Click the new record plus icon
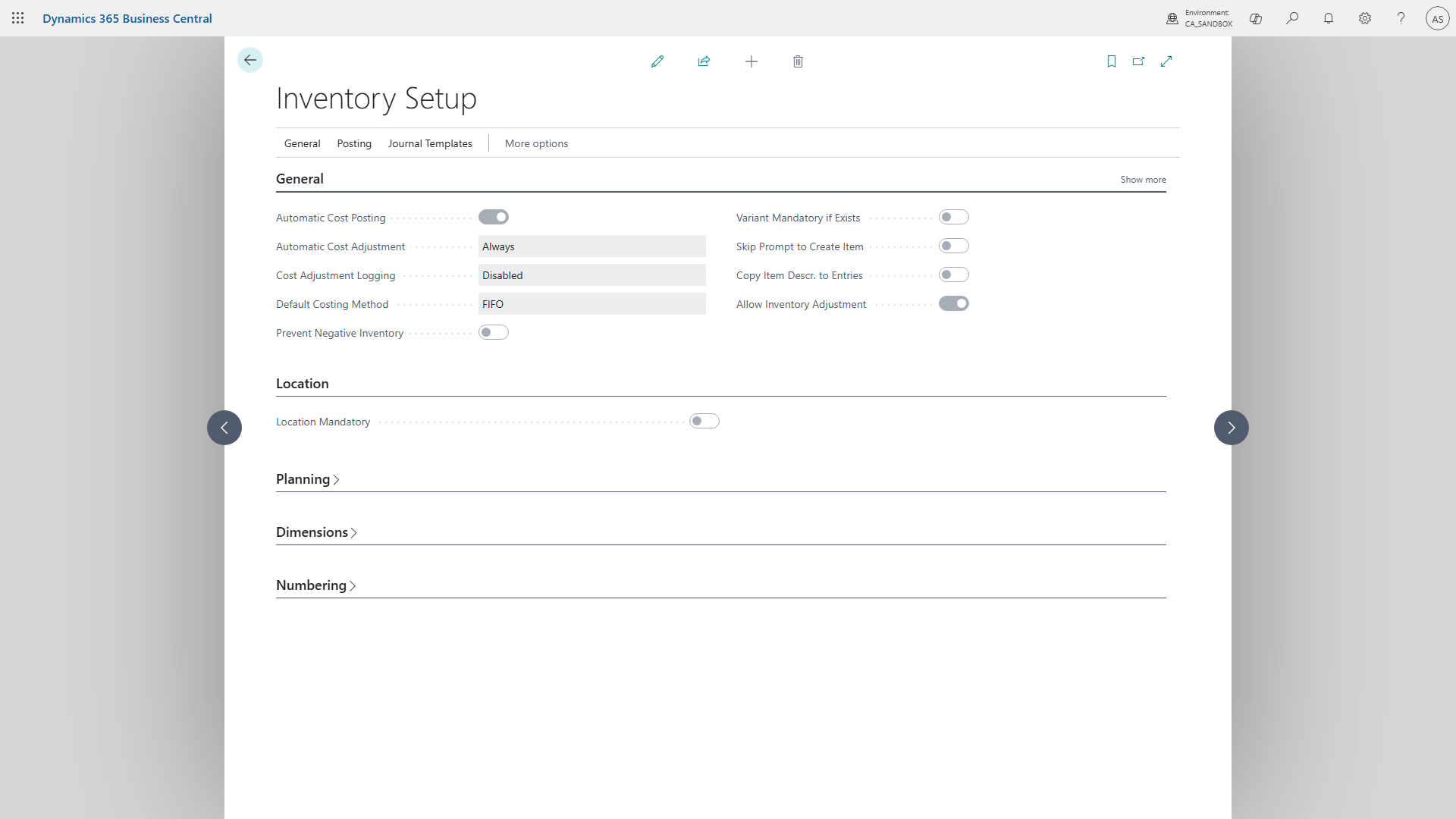This screenshot has width=1456, height=819. (x=751, y=61)
